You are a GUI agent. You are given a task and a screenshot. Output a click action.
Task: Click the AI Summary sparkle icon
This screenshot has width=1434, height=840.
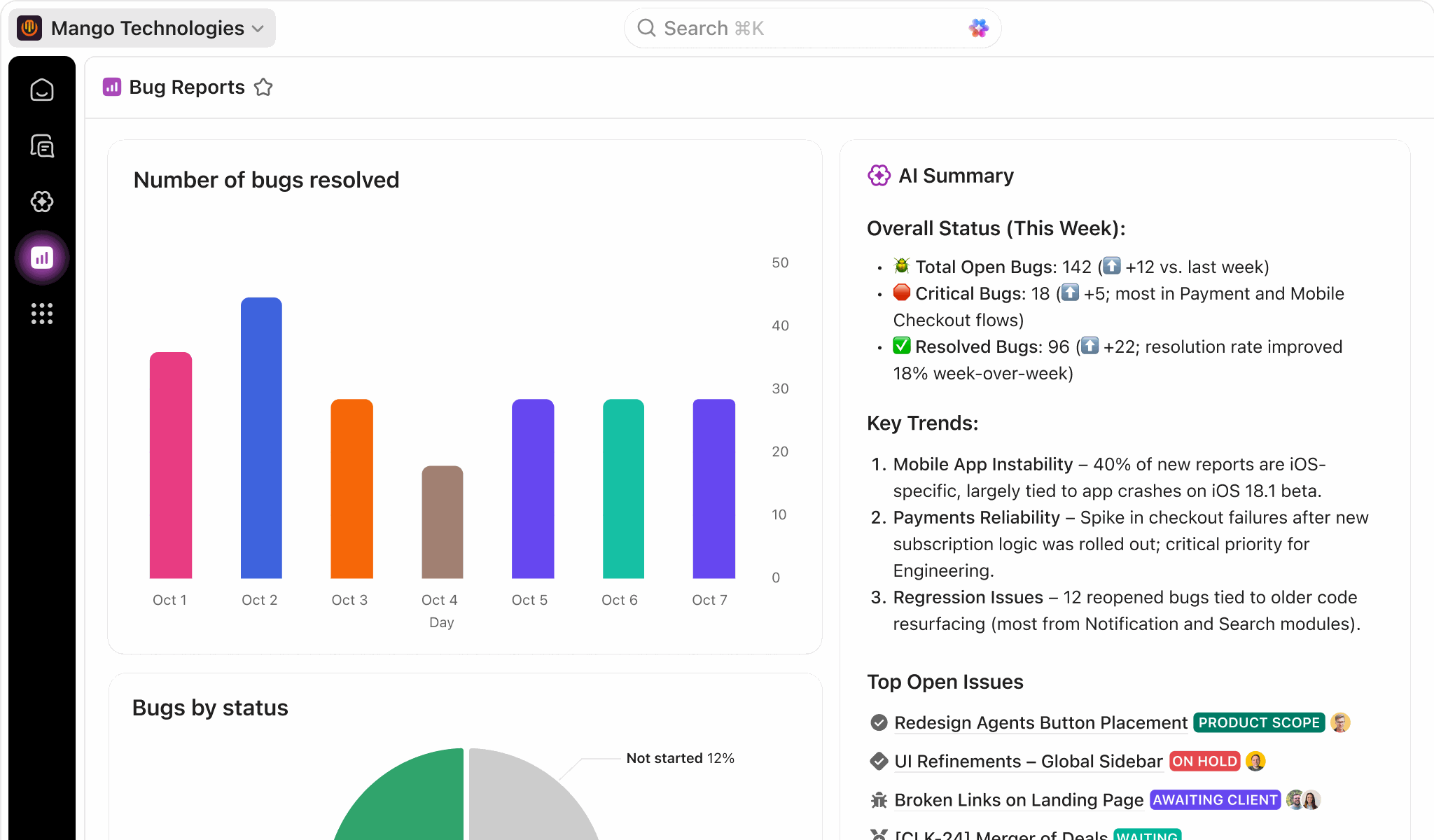(x=879, y=176)
